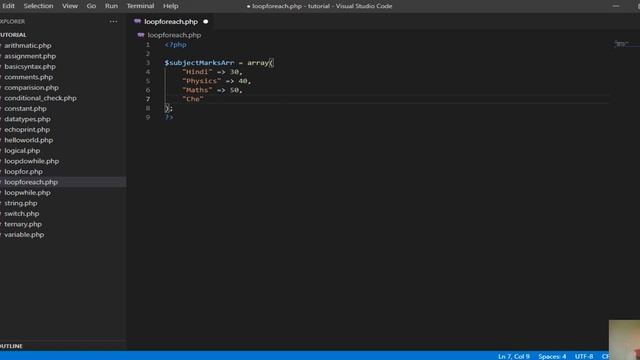Open basicsyntax.php in Explorer

point(30,67)
